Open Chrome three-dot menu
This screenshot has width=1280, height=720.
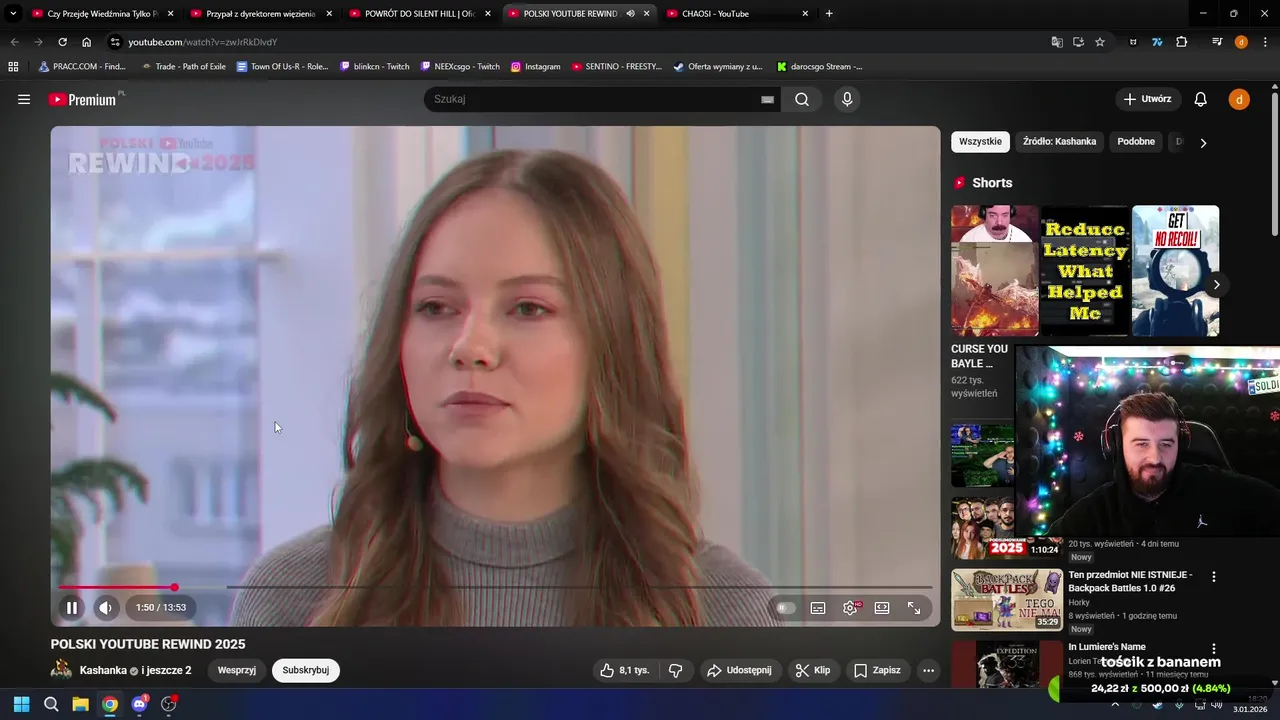click(x=1264, y=42)
